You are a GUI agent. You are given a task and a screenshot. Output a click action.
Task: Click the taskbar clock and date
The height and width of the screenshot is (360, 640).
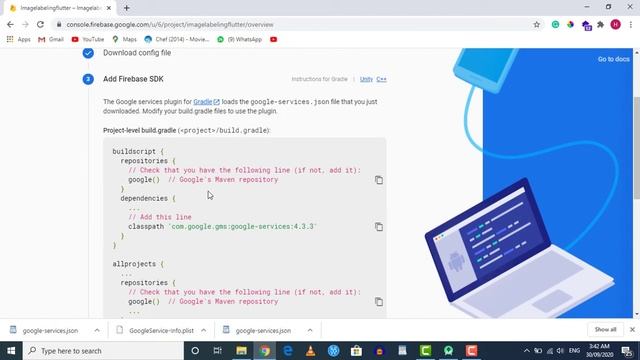600,351
